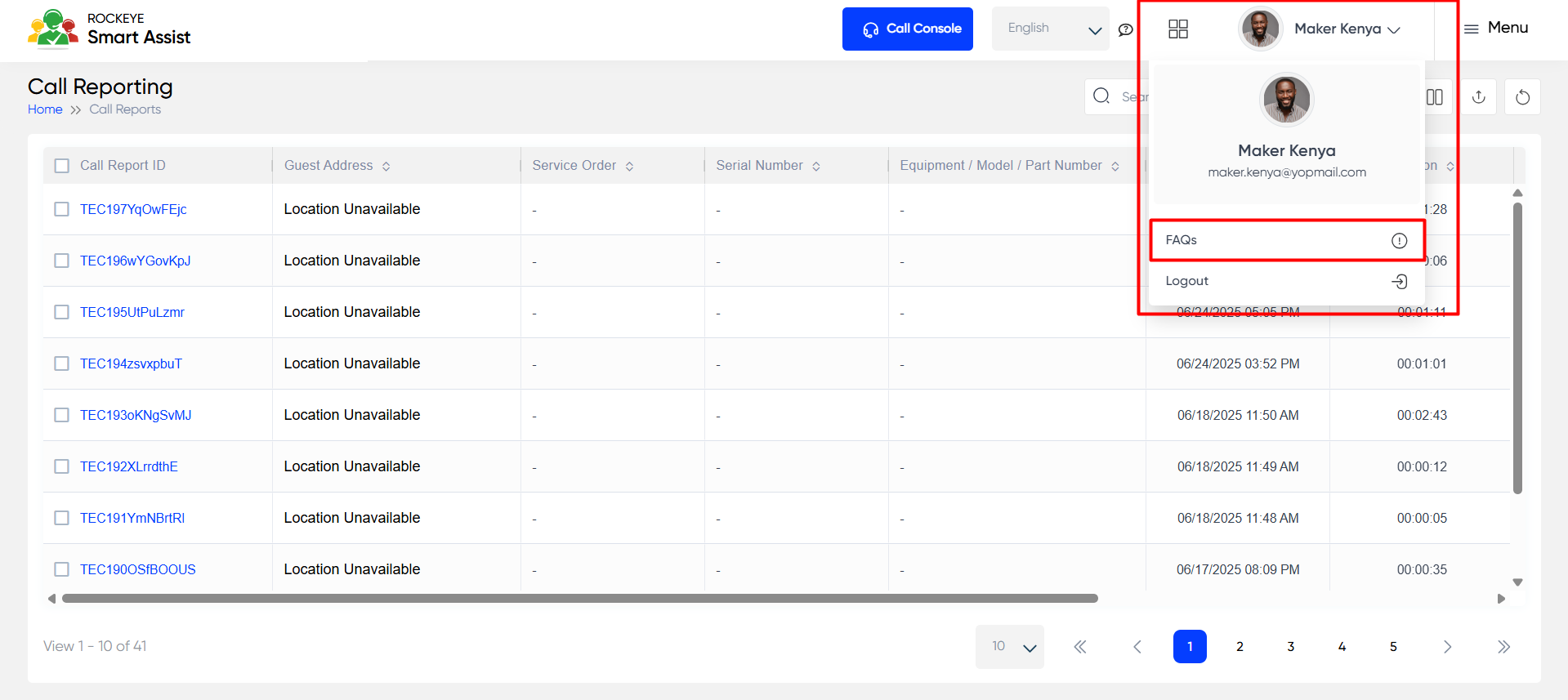Click the export upload icon
The height and width of the screenshot is (700, 1568).
point(1478,97)
